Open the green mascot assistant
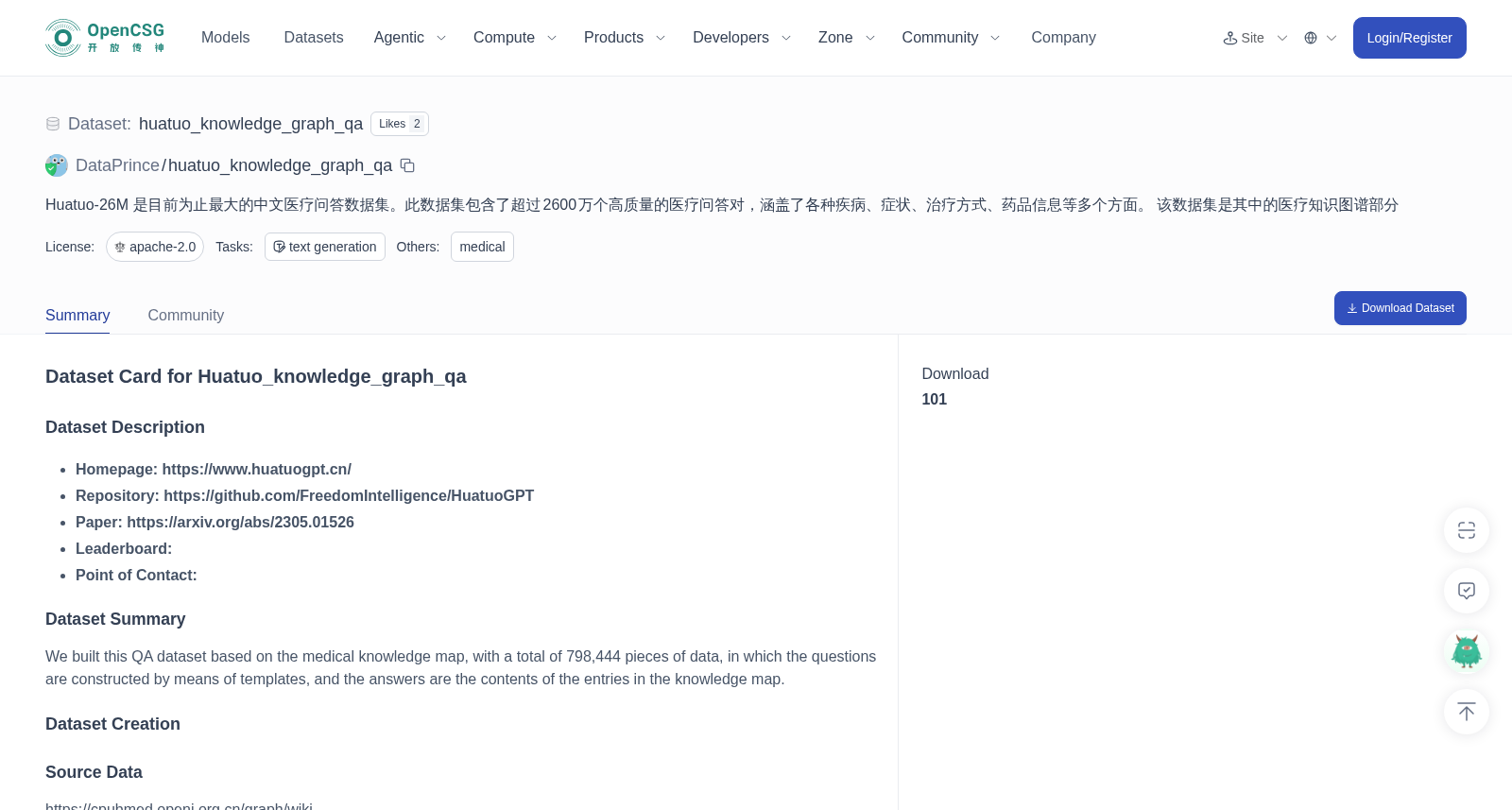The width and height of the screenshot is (1512, 810). point(1467,651)
